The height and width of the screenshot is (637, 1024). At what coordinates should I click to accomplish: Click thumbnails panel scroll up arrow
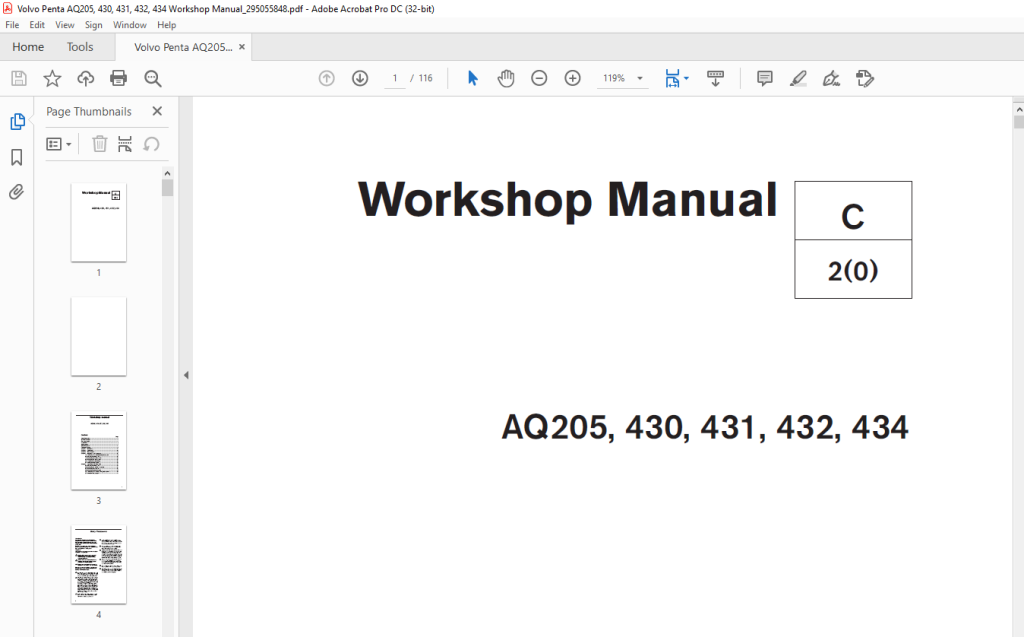pyautogui.click(x=167, y=173)
